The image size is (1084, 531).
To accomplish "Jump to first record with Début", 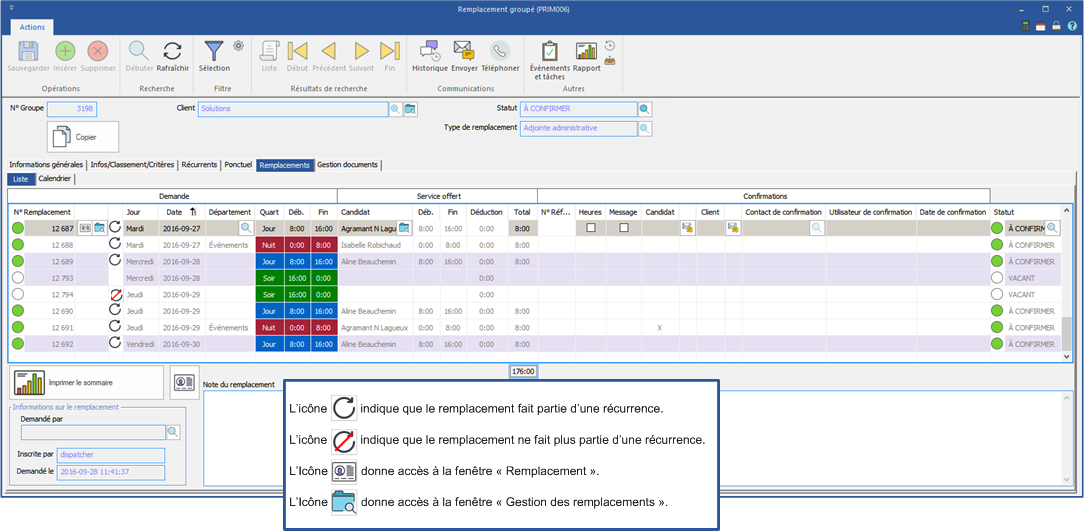I will [x=297, y=52].
